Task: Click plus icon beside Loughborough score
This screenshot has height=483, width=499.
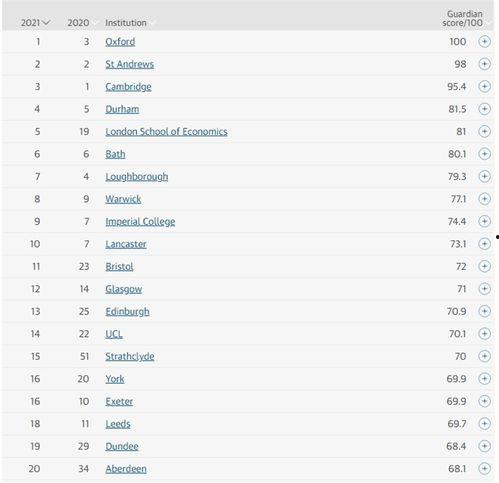Action: [x=484, y=176]
